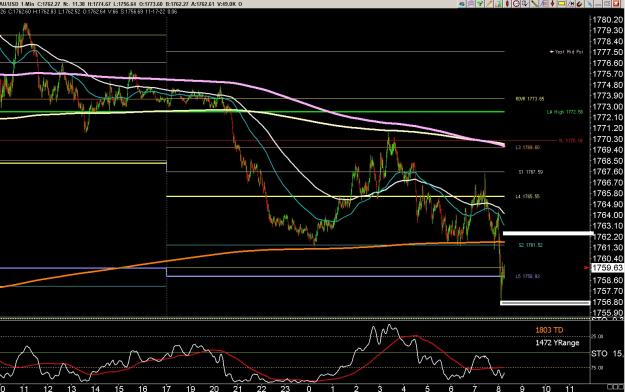
Task: Click the red square icon ending the toolbar
Action: pos(615,4)
